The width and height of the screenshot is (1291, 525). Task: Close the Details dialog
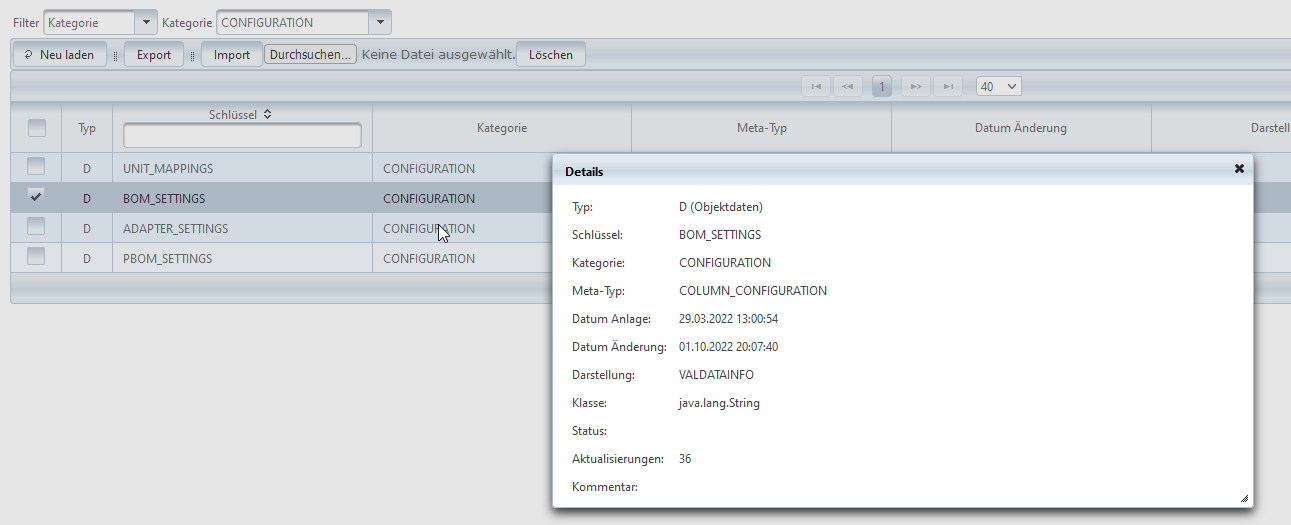[1239, 169]
